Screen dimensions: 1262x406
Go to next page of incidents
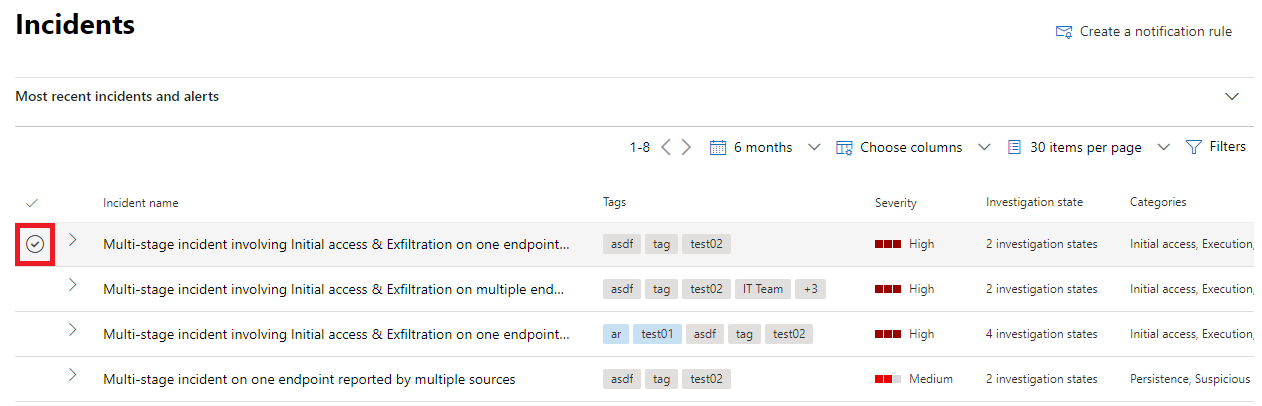(x=686, y=148)
